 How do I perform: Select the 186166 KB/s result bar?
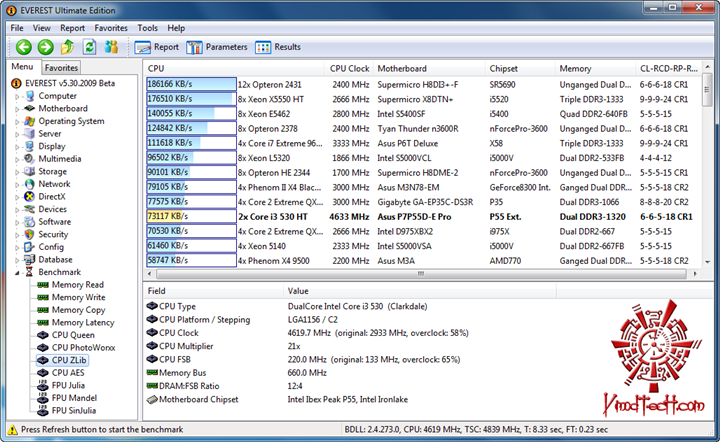coord(191,84)
